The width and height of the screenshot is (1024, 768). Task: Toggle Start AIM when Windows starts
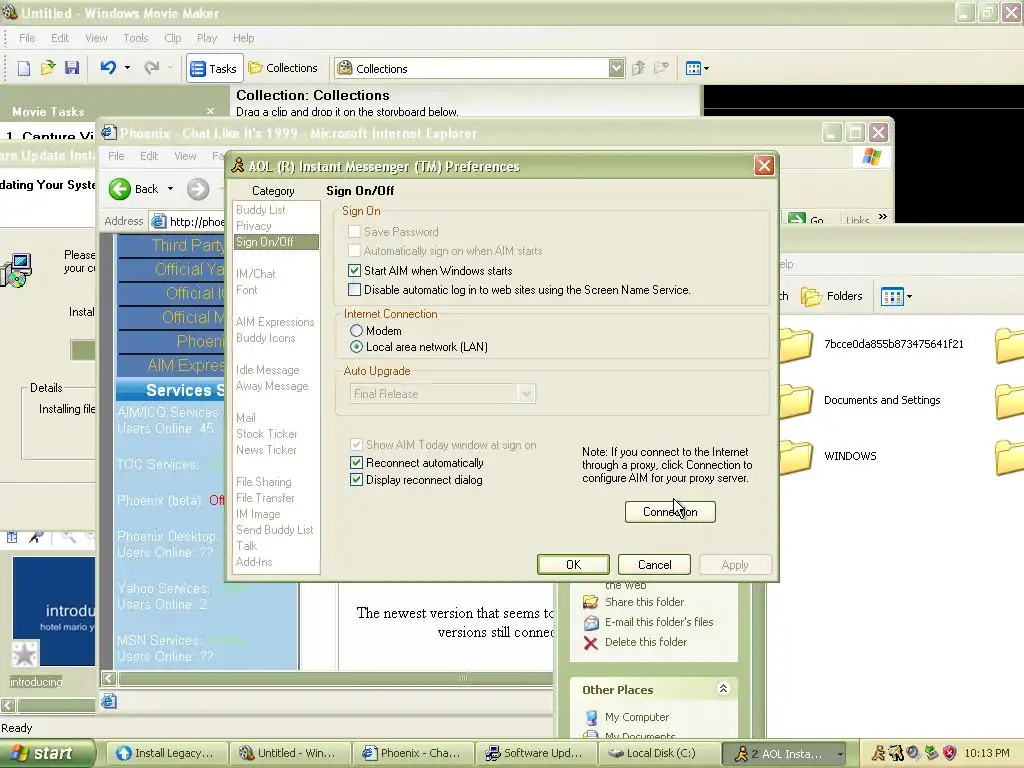tap(355, 270)
